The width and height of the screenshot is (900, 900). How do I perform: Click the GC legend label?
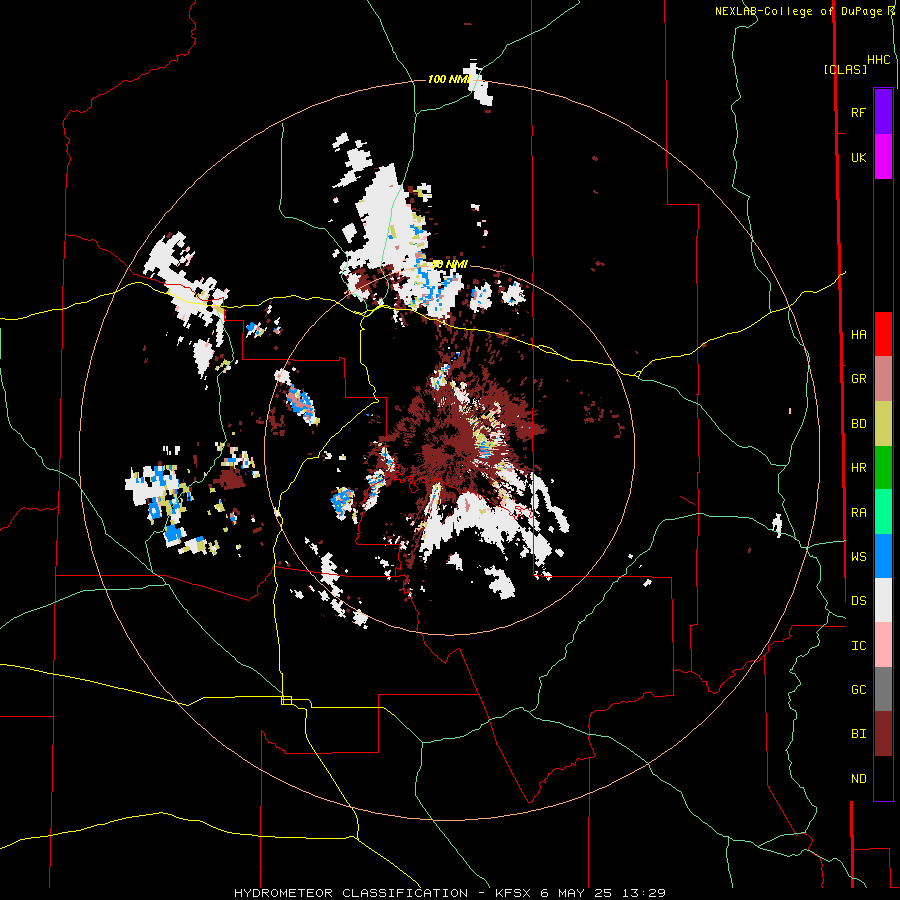pyautogui.click(x=858, y=690)
